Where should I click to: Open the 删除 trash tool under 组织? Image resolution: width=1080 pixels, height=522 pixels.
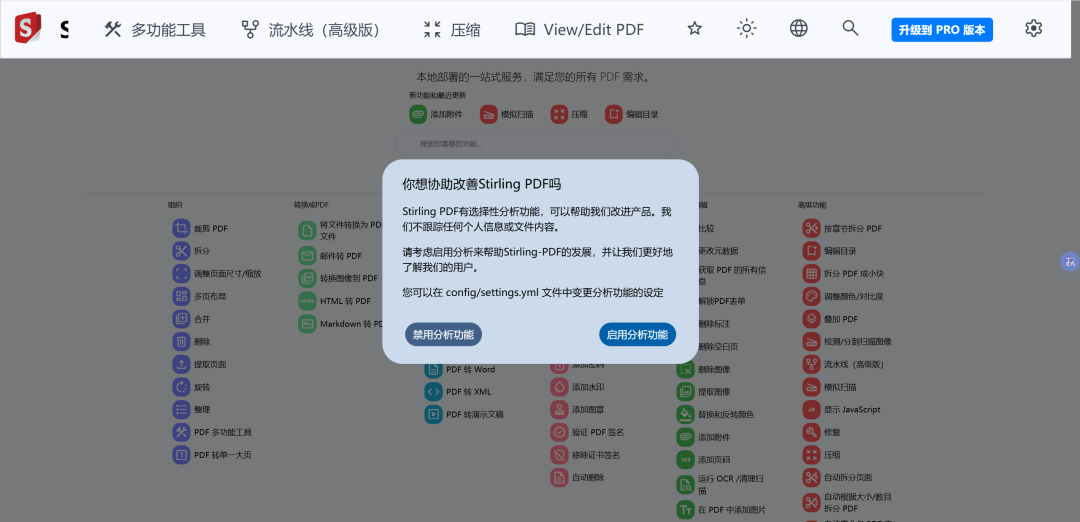[191, 342]
